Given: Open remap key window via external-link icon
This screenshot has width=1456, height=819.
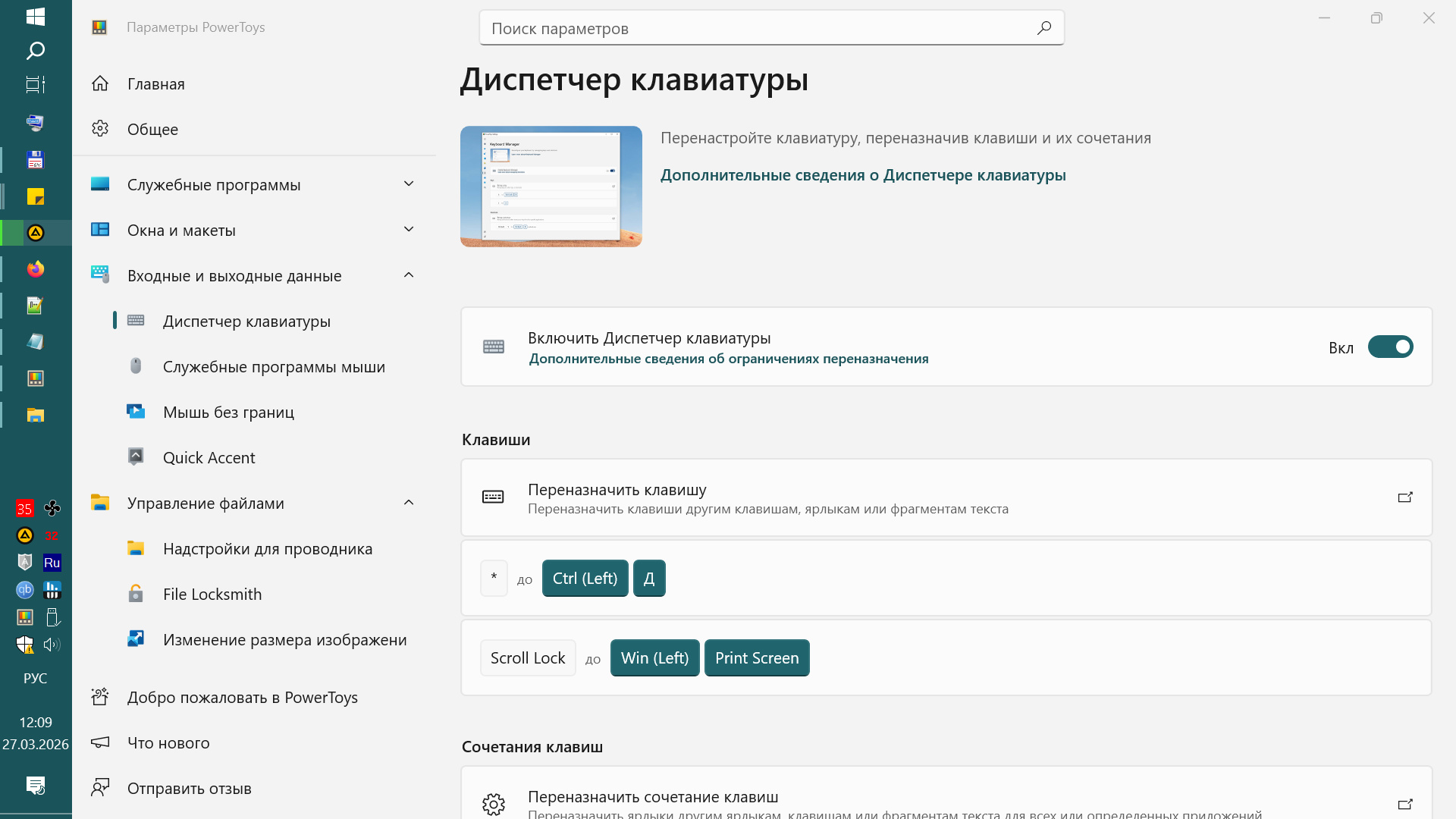Looking at the screenshot, I should (1405, 497).
